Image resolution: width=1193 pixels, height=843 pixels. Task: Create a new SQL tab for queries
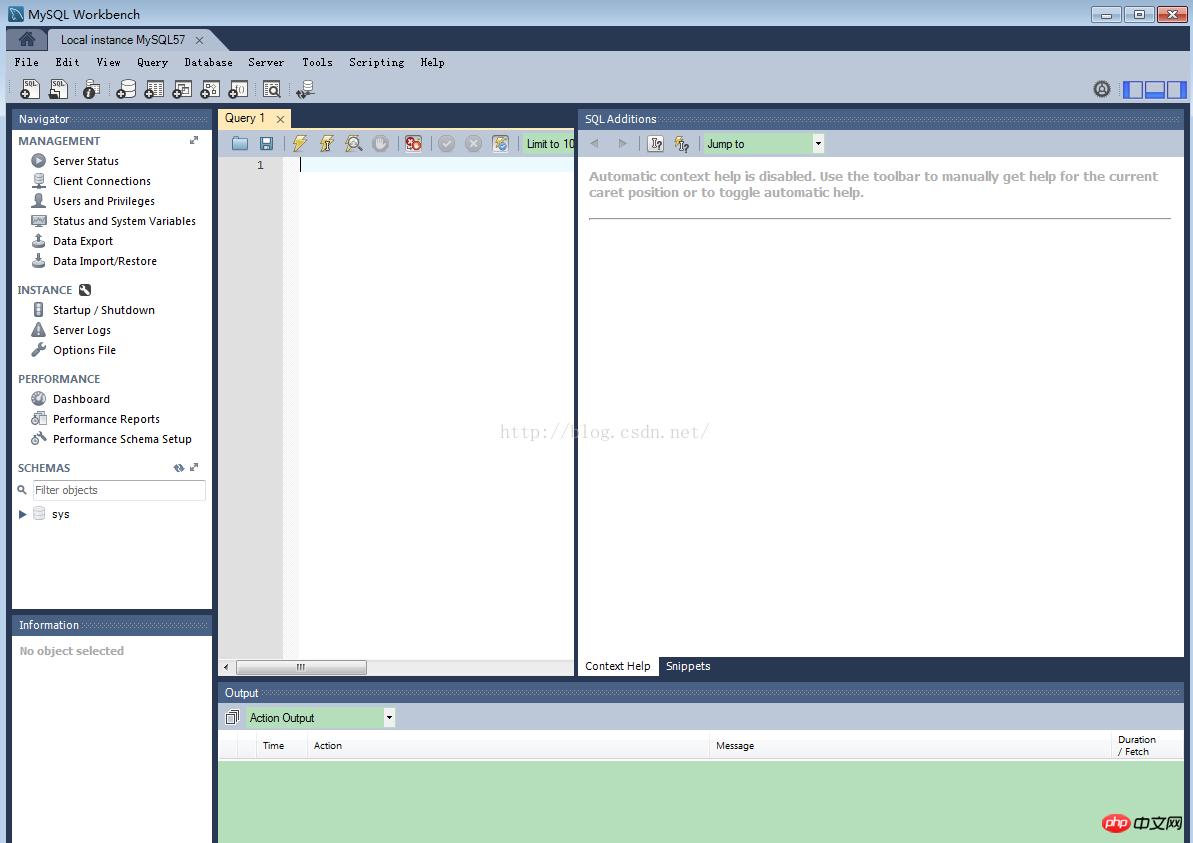click(x=30, y=89)
